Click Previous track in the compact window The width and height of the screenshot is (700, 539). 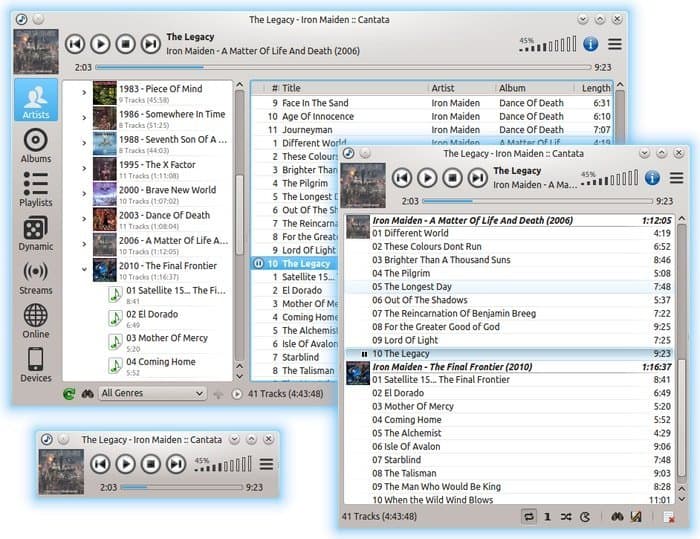click(402, 178)
